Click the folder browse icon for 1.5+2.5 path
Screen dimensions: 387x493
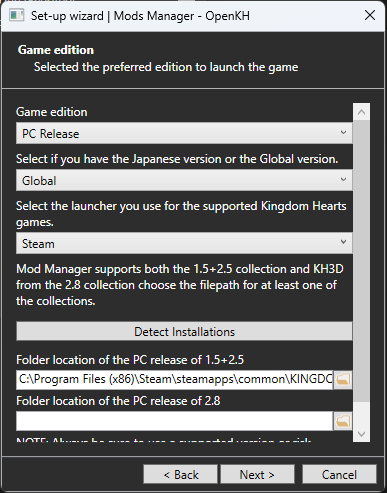[x=343, y=379]
